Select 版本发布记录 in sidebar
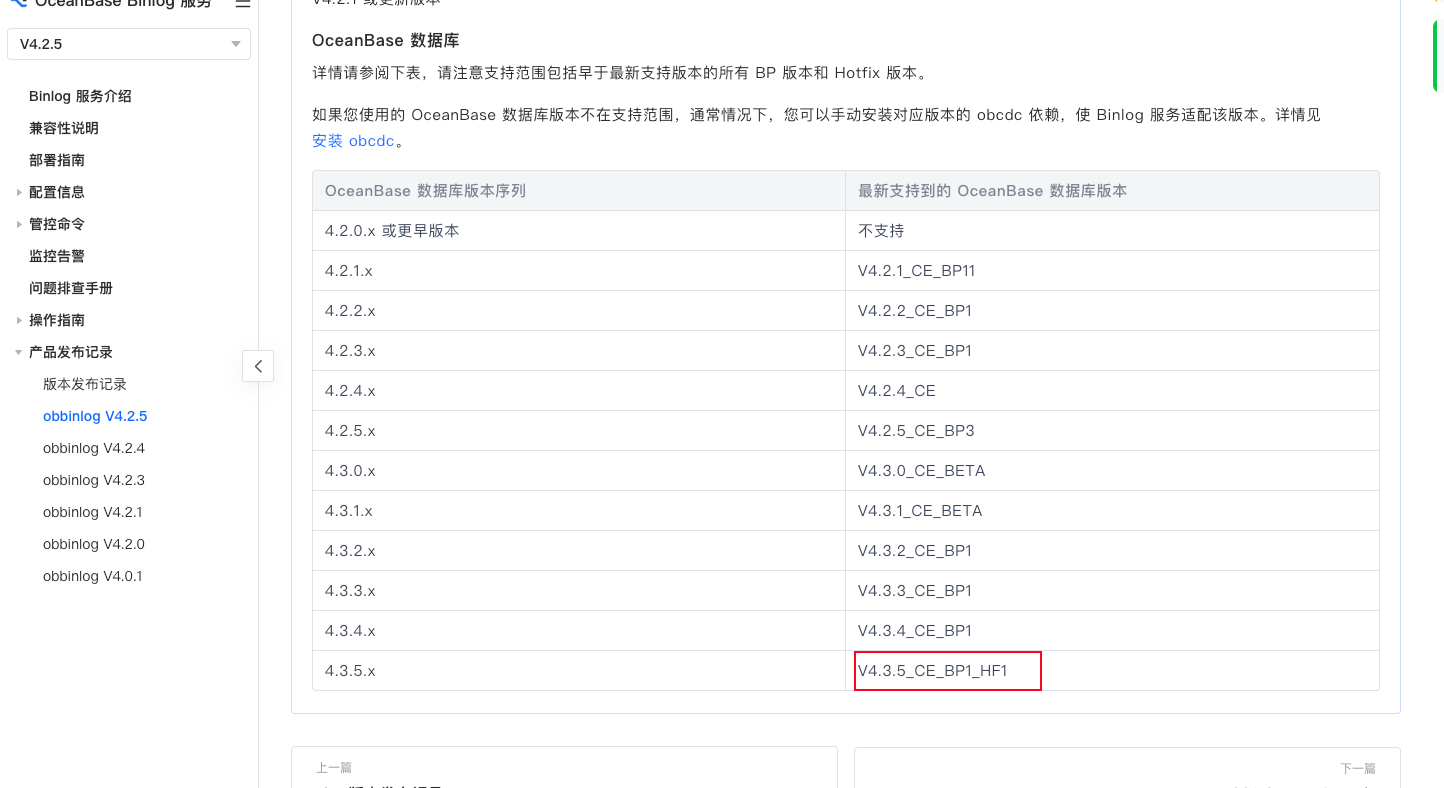Viewport: 1444px width, 788px height. pyautogui.click(x=85, y=384)
